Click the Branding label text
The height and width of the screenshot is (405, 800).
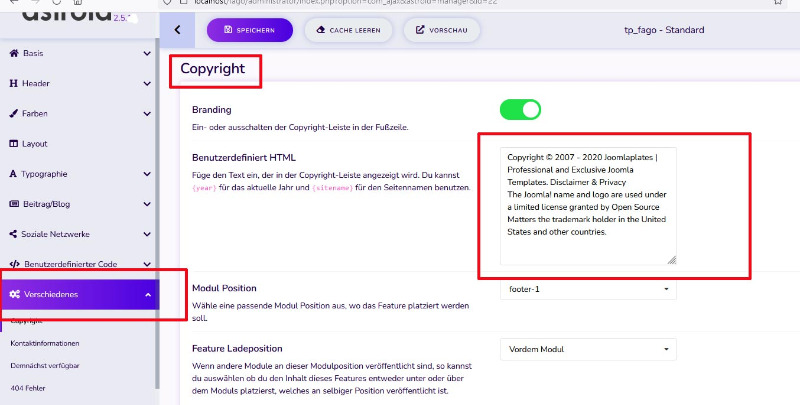pos(212,110)
